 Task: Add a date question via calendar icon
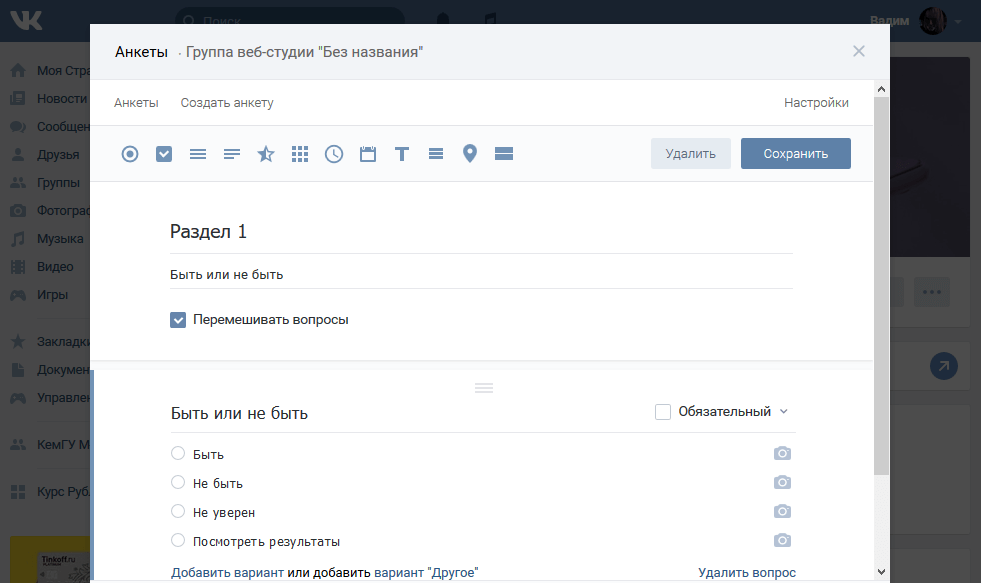pos(368,154)
